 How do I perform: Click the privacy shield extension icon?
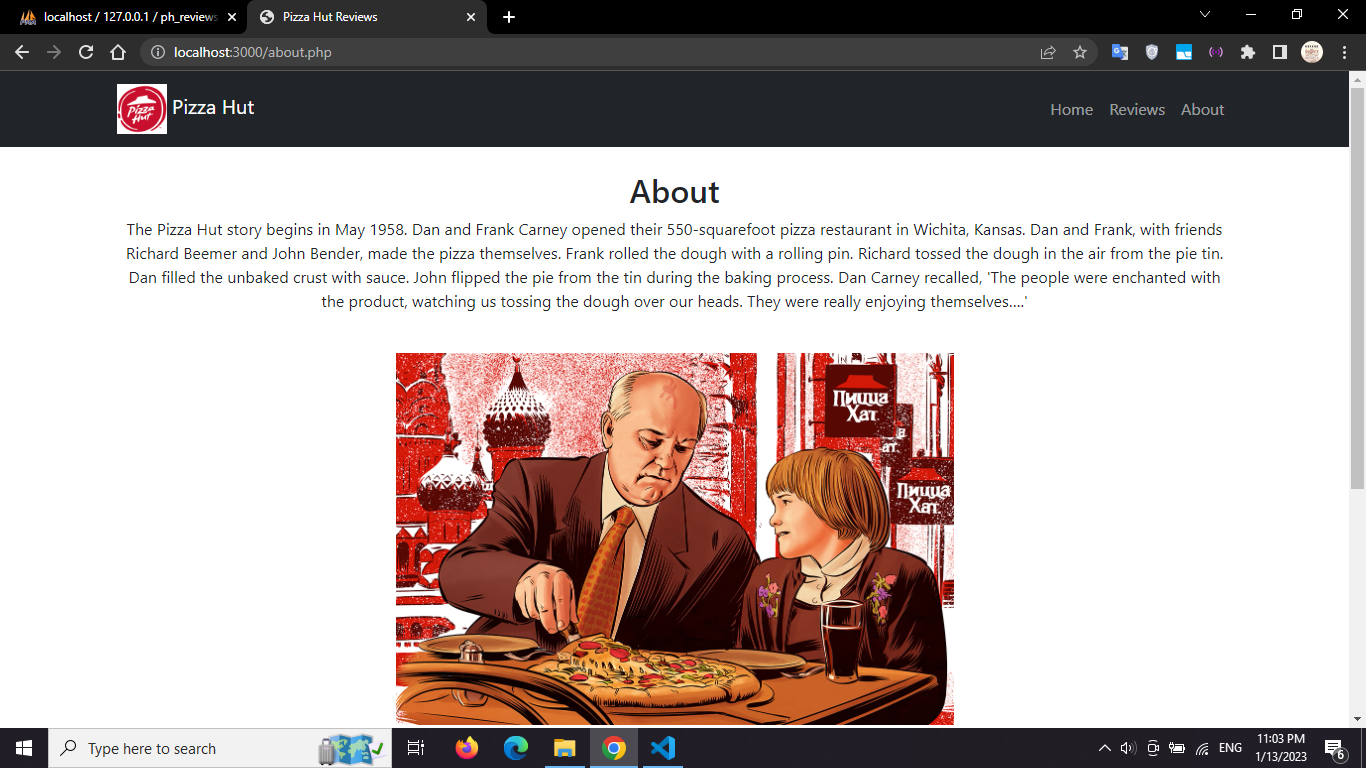(1151, 52)
